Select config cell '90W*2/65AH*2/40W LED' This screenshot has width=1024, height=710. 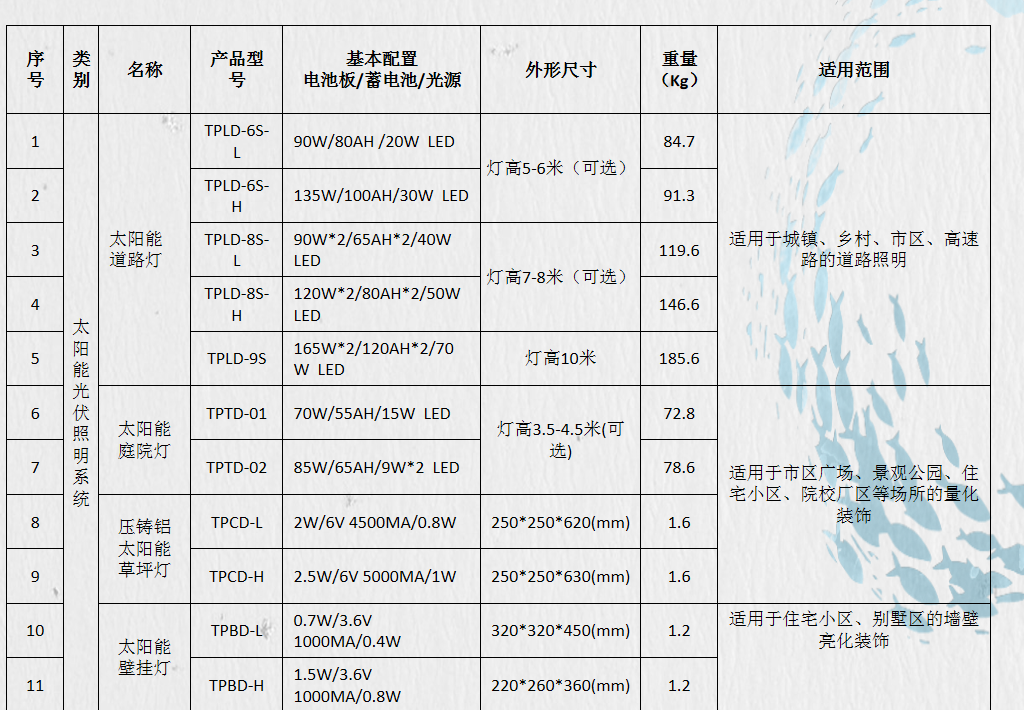[381, 250]
